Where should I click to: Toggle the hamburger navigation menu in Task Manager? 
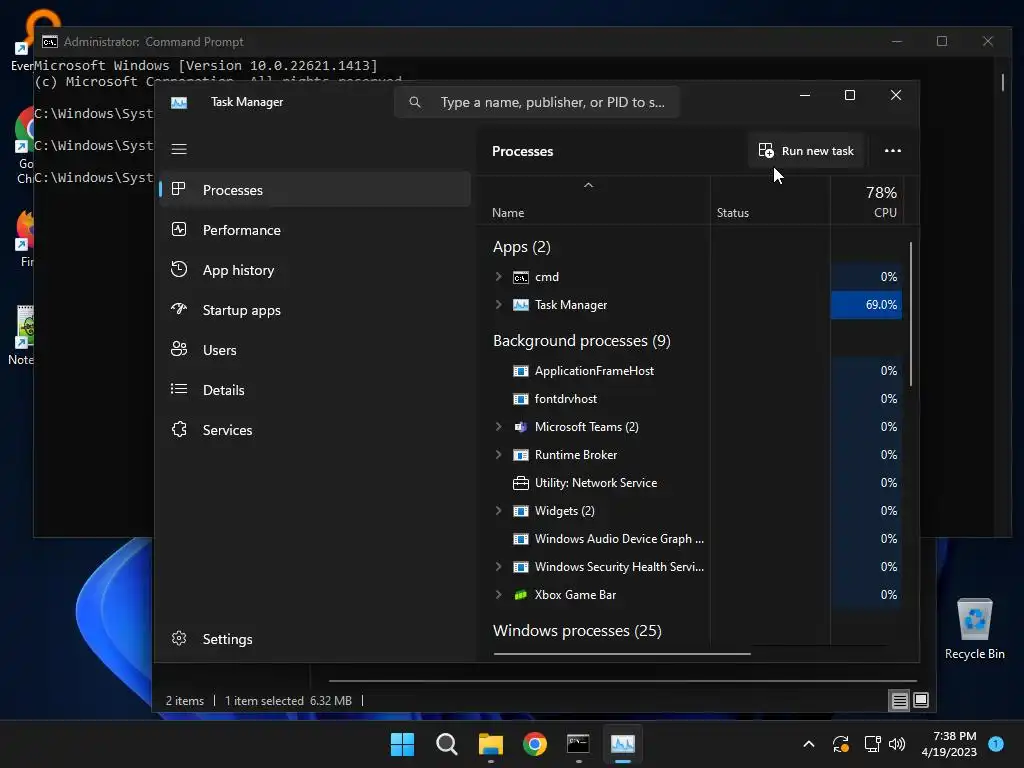[179, 149]
